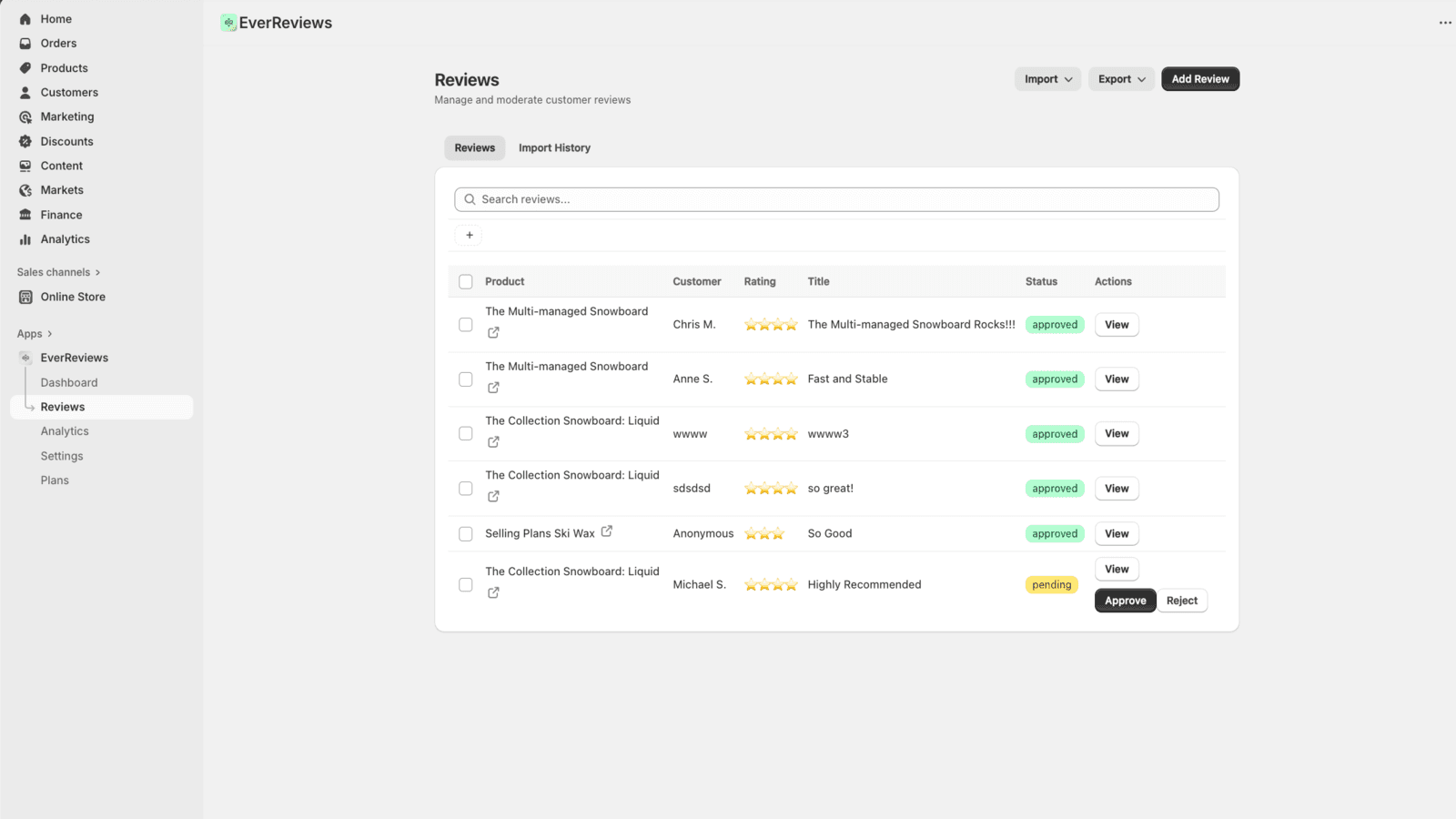
Task: Reject Michael S.'s pending review
Action: (1181, 601)
